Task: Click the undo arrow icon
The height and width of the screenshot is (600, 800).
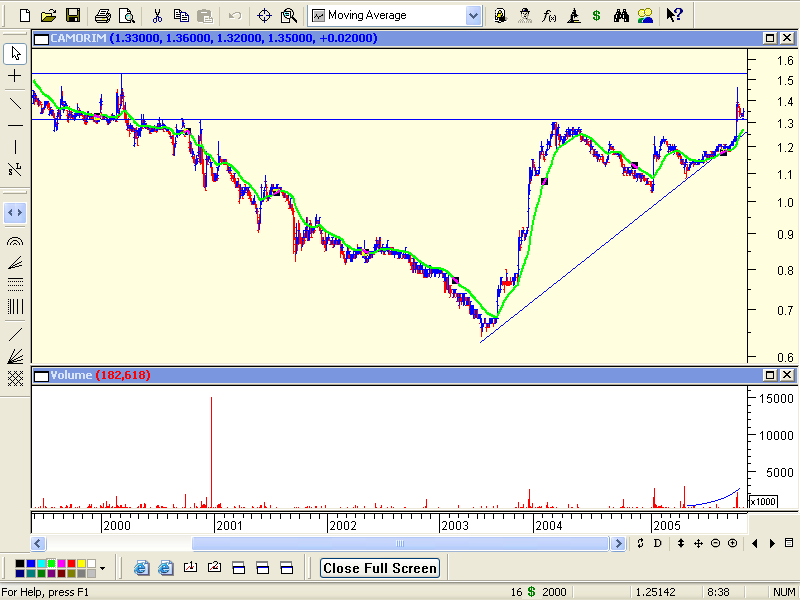Action: [235, 16]
